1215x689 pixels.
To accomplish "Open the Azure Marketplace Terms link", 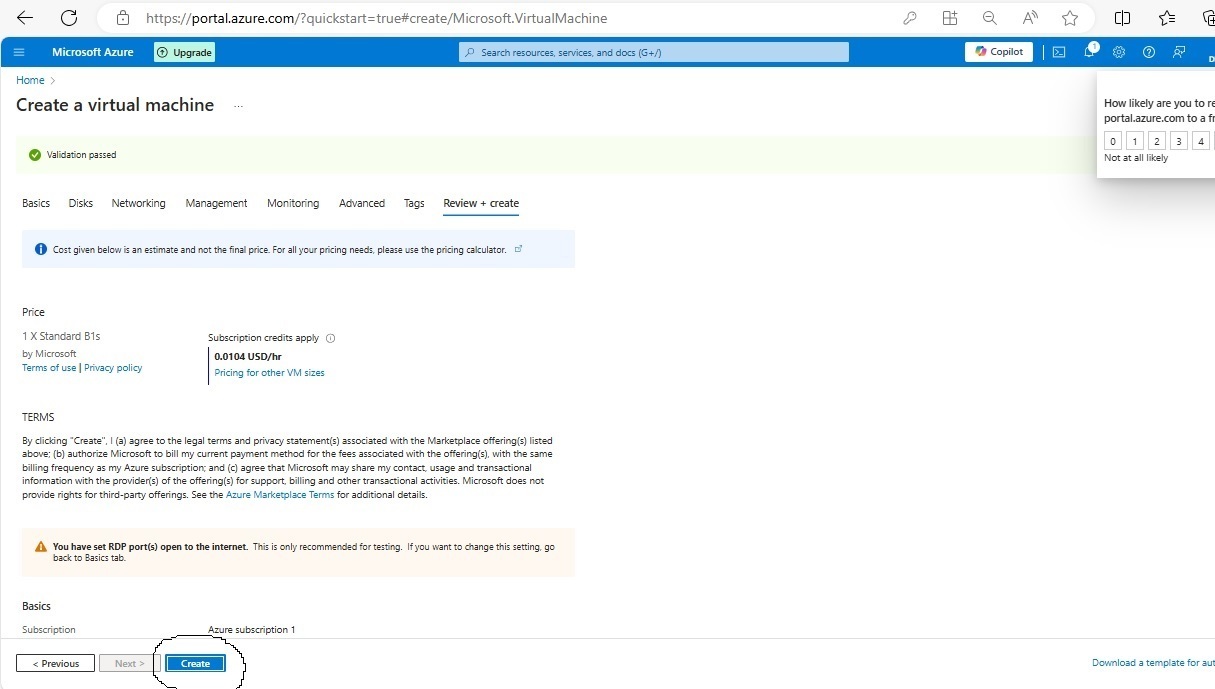I will [280, 495].
